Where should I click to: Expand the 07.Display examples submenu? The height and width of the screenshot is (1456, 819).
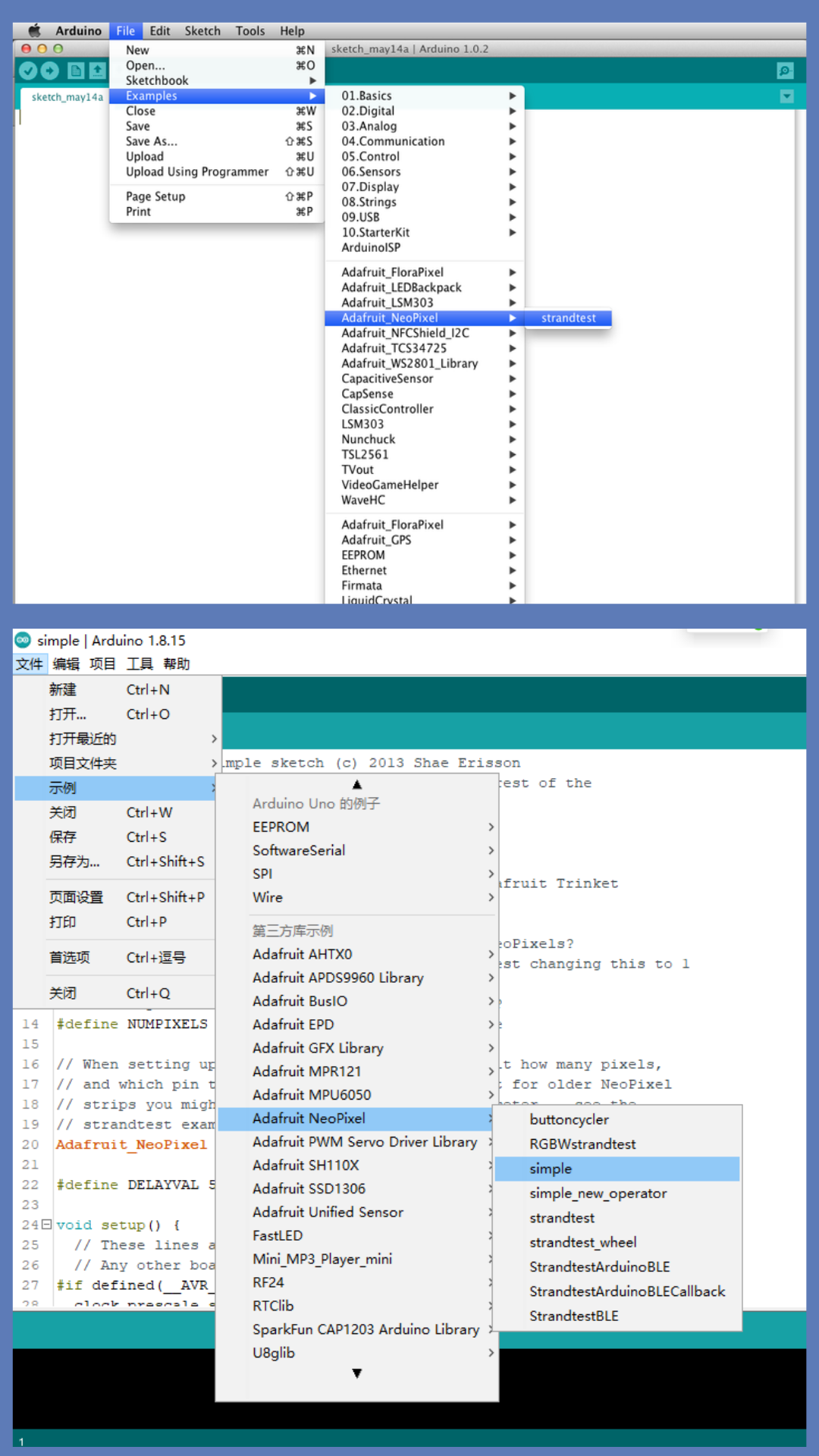425,187
